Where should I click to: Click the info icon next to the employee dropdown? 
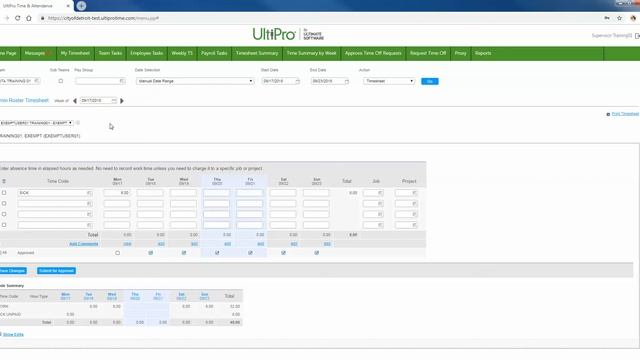[78, 123]
